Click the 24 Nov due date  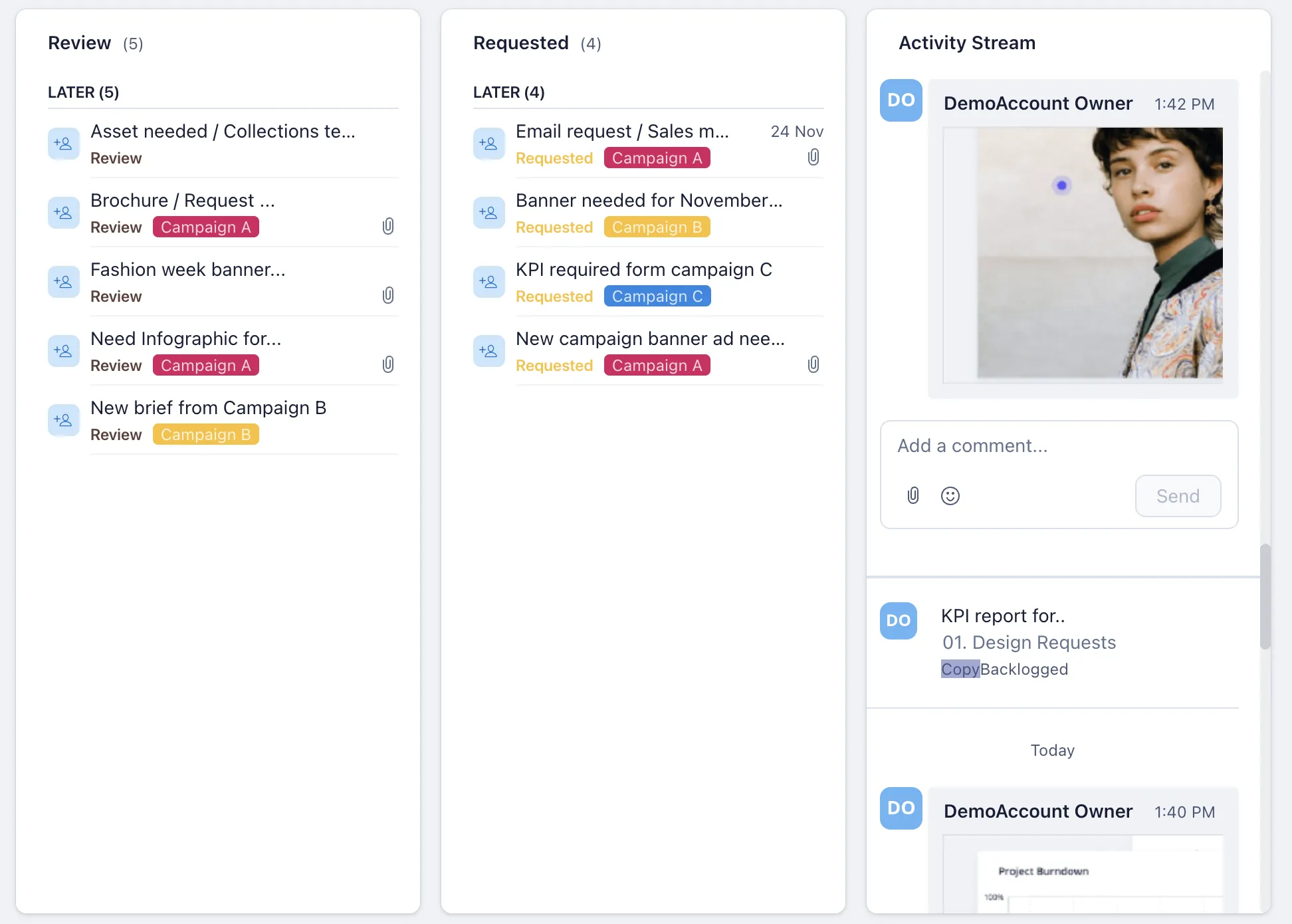(797, 132)
